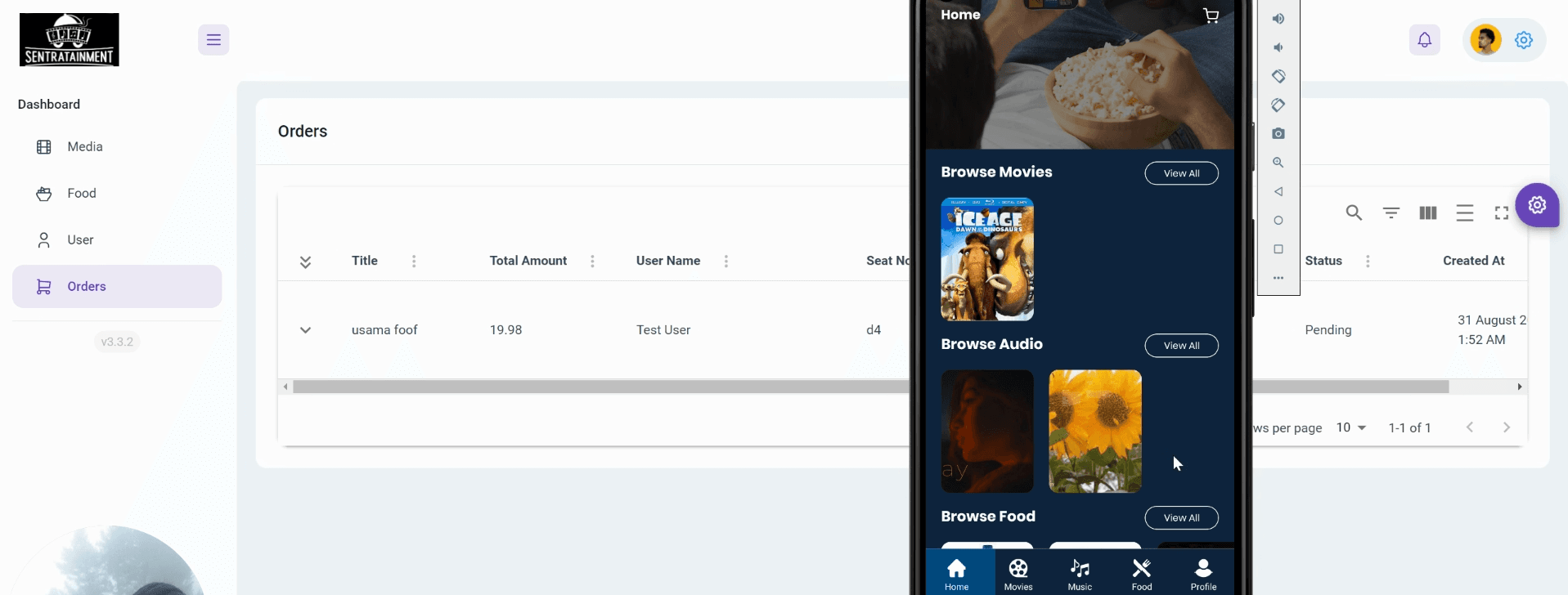Click the Test User cell

coord(663,330)
